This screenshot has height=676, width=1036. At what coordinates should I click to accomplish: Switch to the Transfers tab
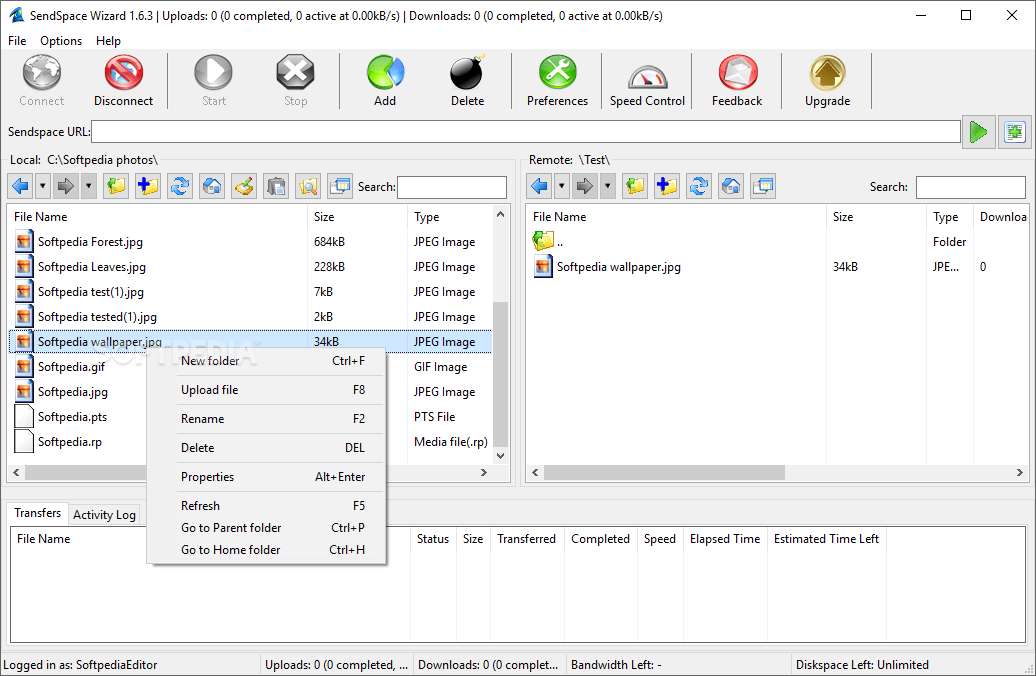(38, 513)
